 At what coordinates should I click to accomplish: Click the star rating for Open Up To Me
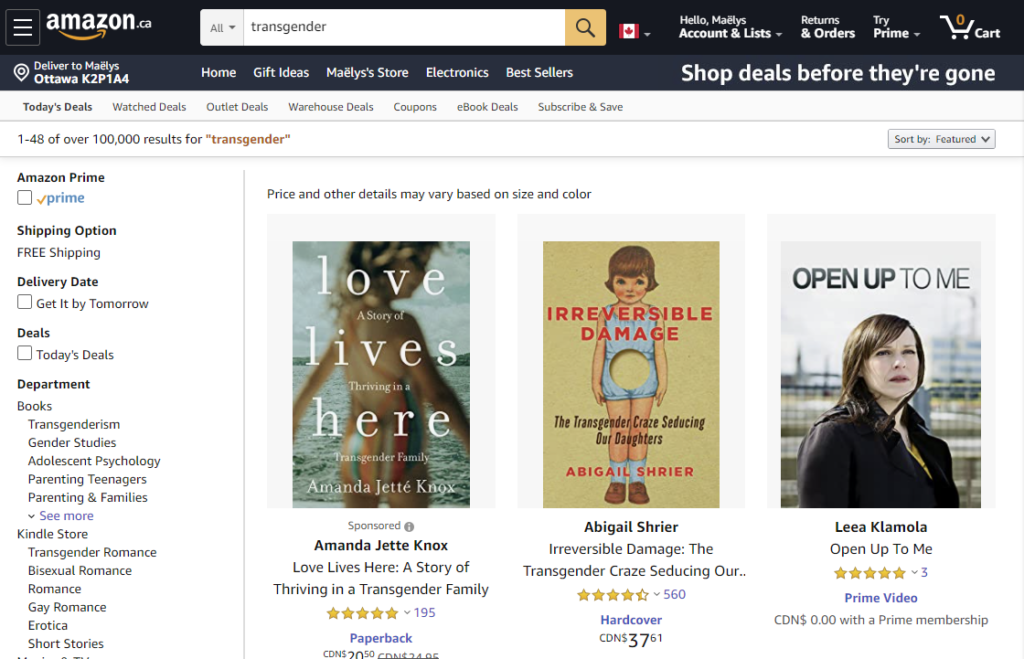[870, 573]
